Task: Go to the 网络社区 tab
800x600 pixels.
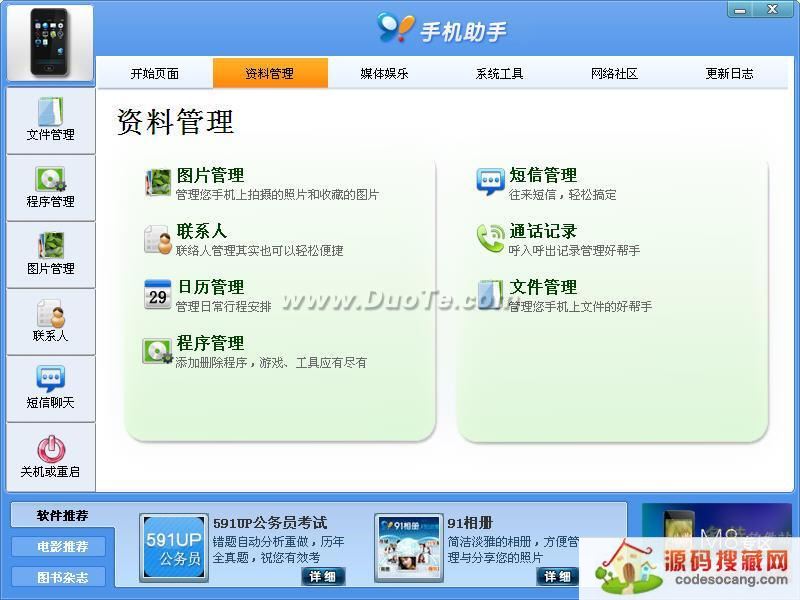Action: tap(614, 74)
